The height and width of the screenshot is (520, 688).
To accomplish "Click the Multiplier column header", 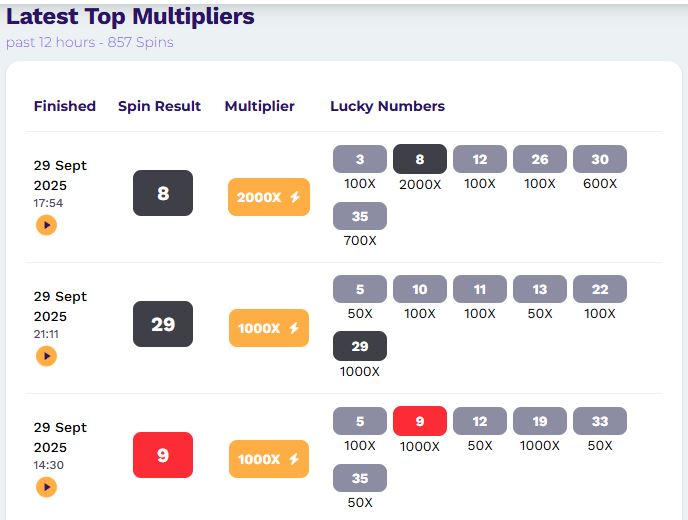I will (260, 106).
